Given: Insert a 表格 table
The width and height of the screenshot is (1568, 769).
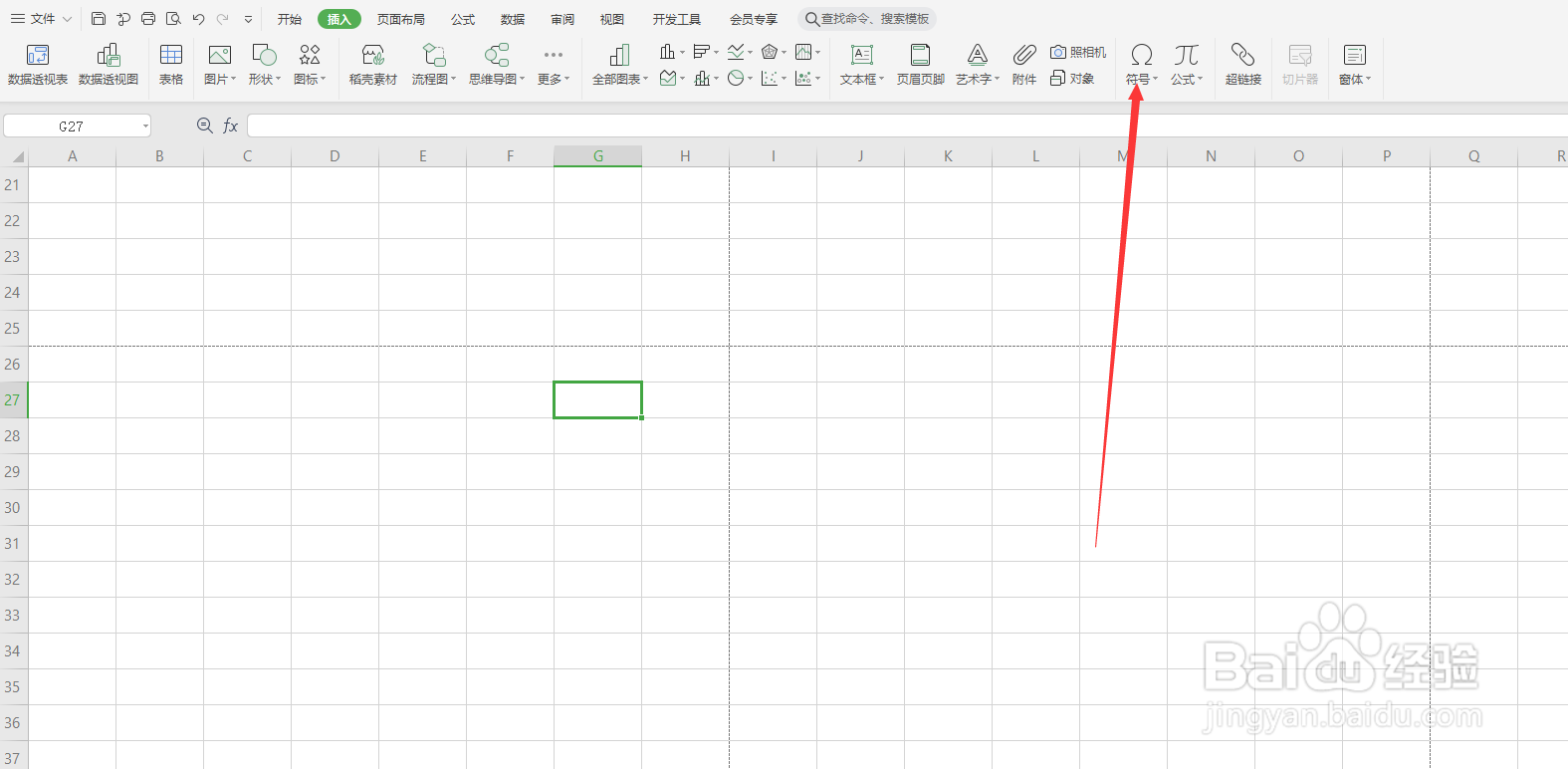Looking at the screenshot, I should point(171,65).
